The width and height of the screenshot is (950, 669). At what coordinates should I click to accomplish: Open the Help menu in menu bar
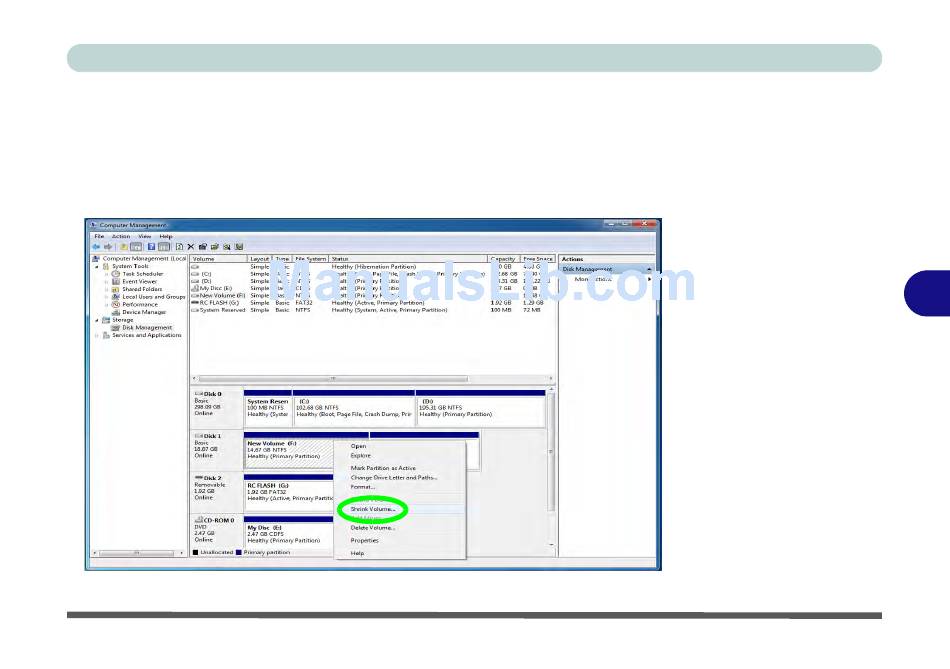(166, 236)
